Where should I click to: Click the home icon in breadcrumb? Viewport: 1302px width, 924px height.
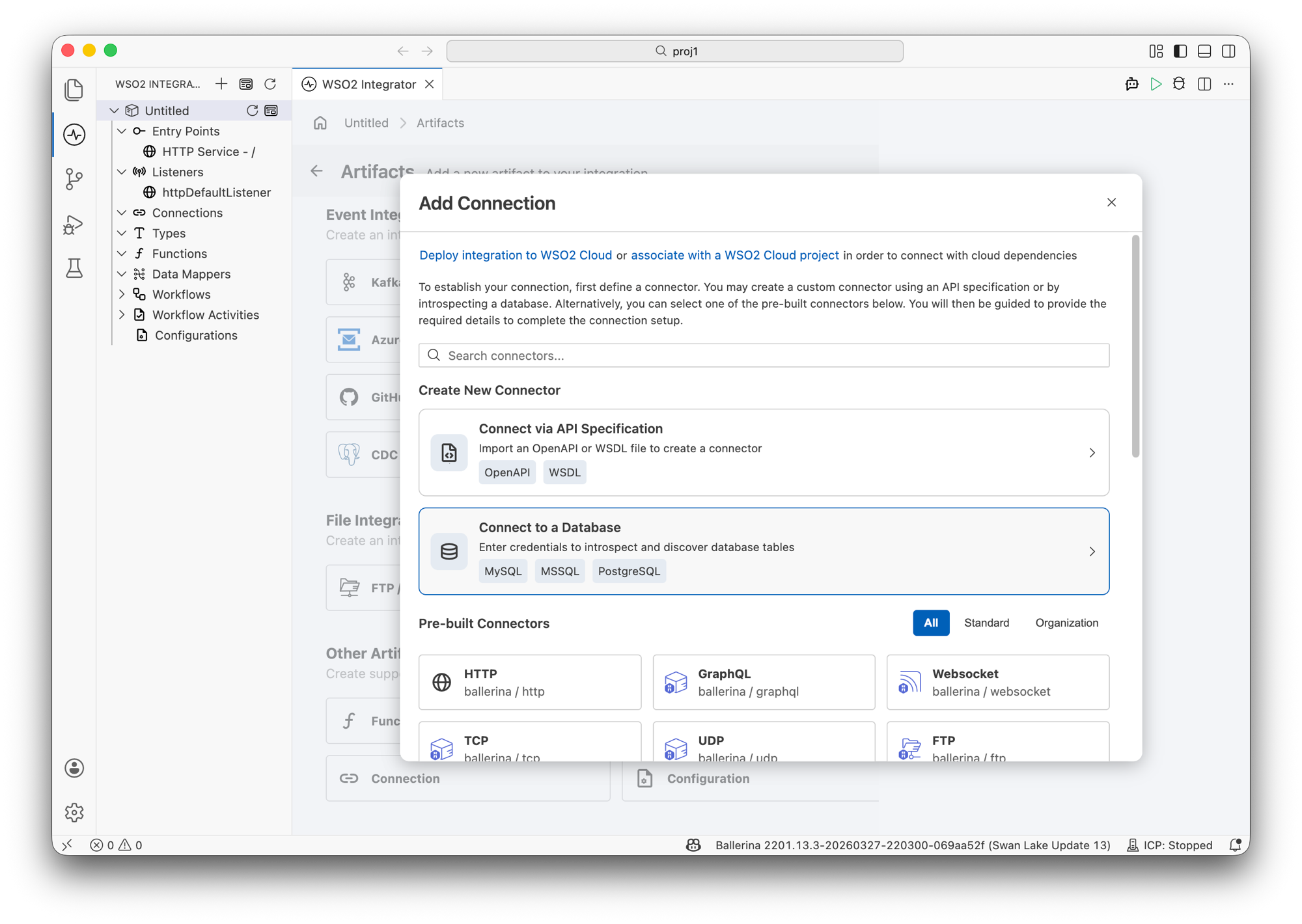[320, 123]
